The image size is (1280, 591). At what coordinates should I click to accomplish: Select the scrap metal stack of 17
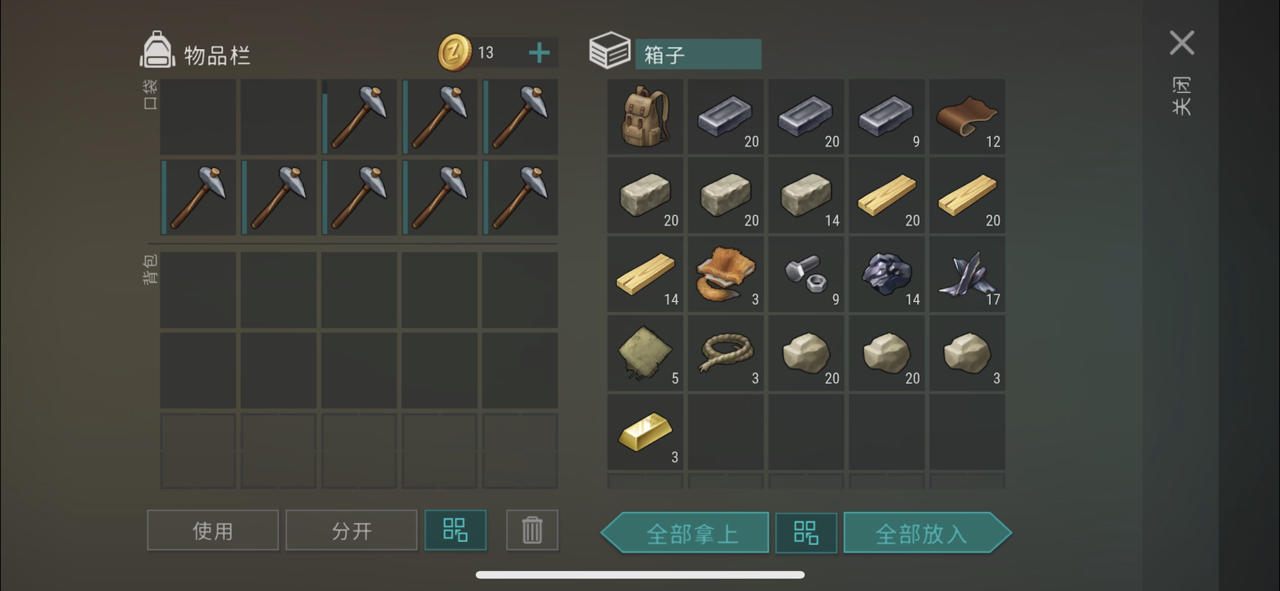click(x=967, y=274)
